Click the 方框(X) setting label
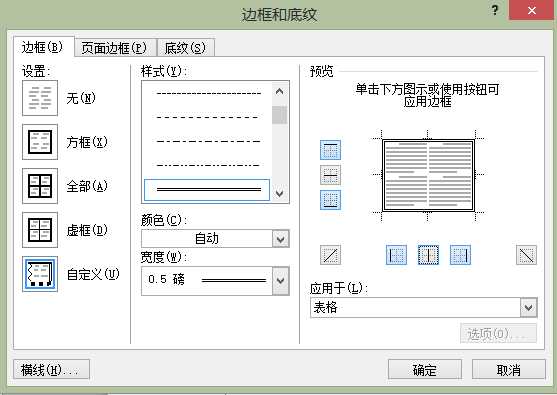Screen dimensions: 557x395 click(87, 142)
